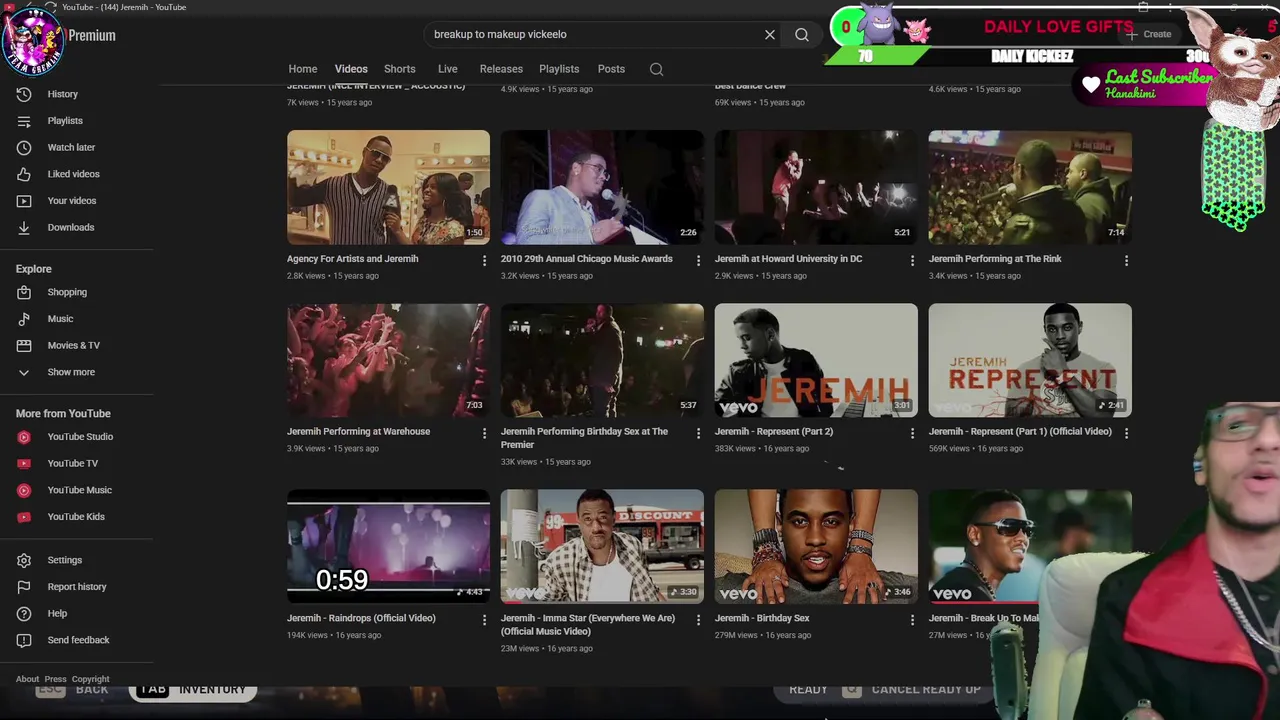Open YouTube TV link
This screenshot has width=1280, height=720.
tap(72, 463)
